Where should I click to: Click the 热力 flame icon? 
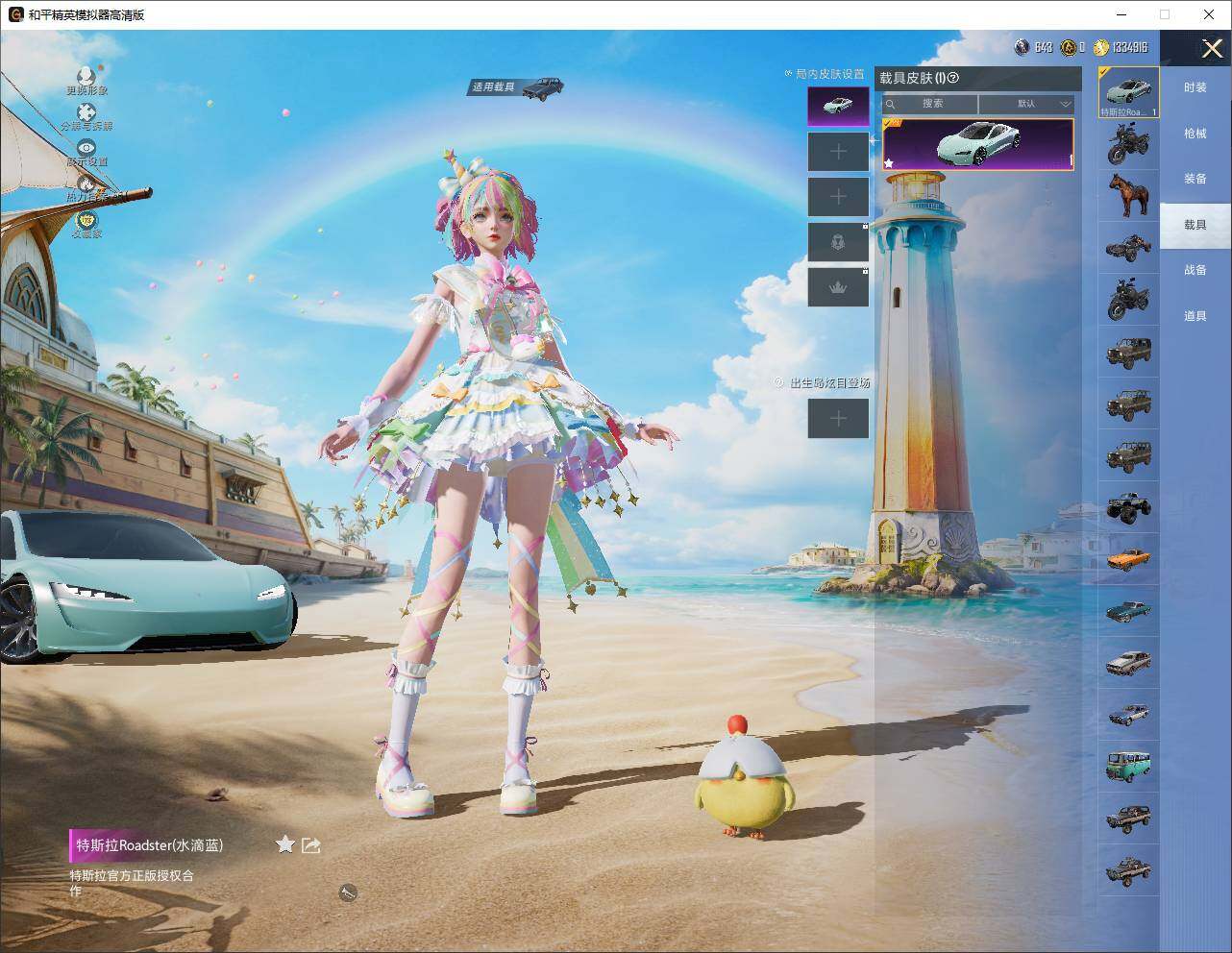[86, 184]
